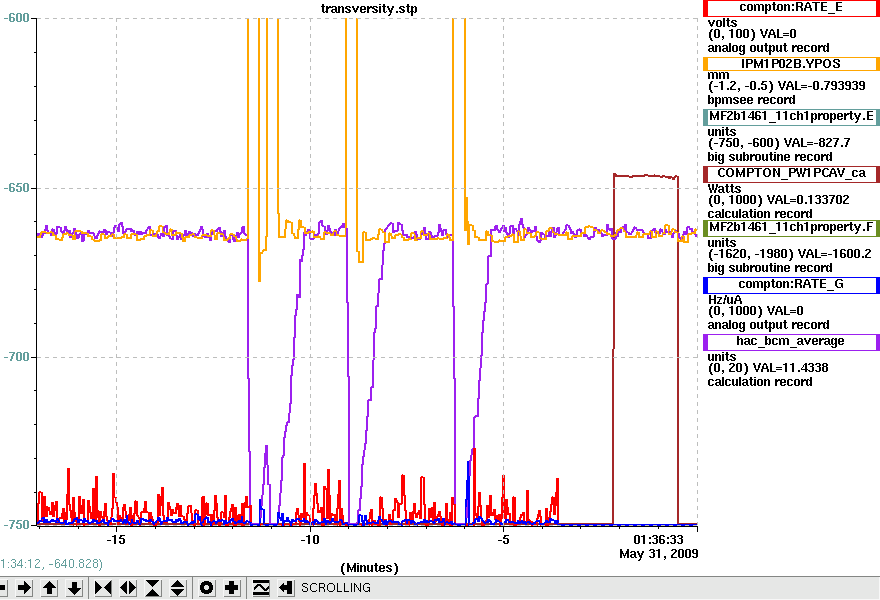Click the Watts units label
This screenshot has height=600, width=880.
pos(725,189)
